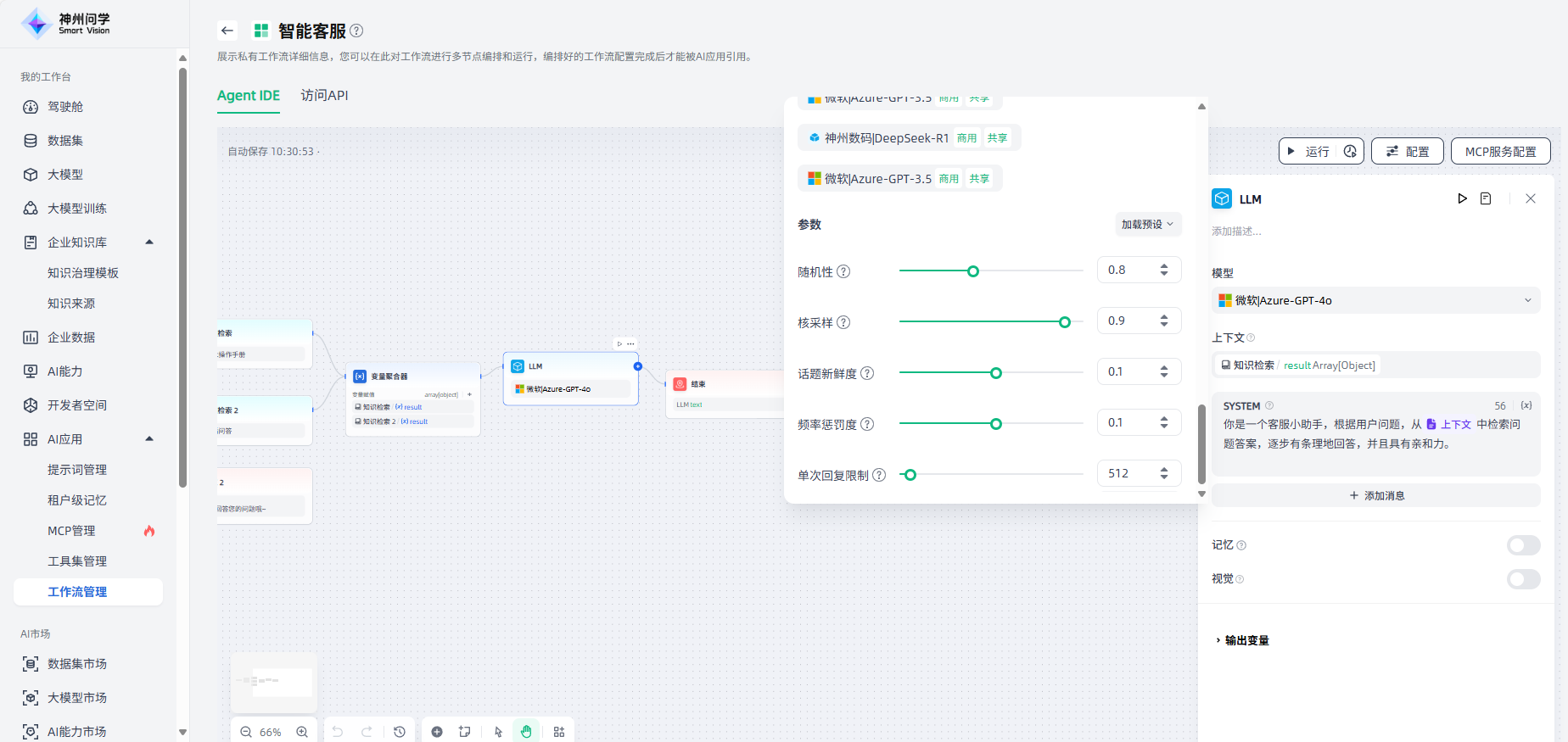Show help for 核采样 parameter
This screenshot has height=742, width=1568.
point(843,322)
